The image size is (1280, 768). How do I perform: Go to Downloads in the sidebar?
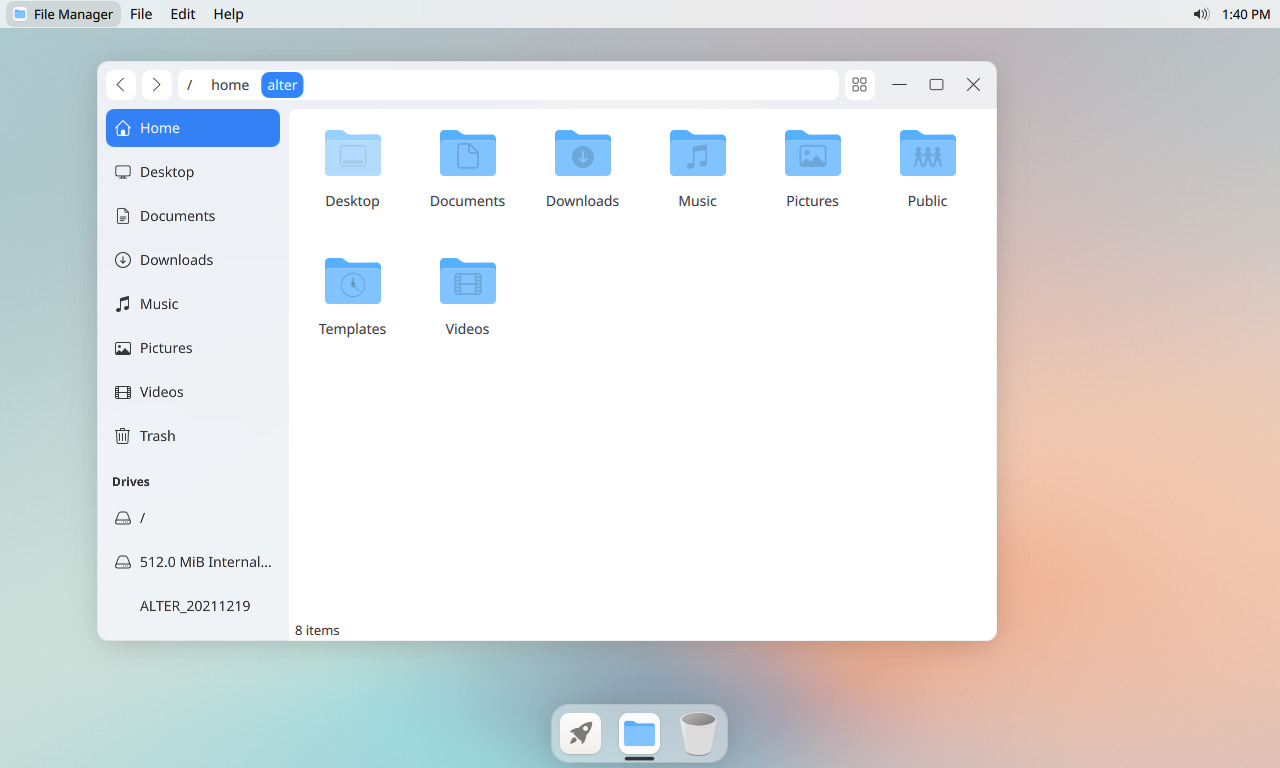[x=193, y=260]
